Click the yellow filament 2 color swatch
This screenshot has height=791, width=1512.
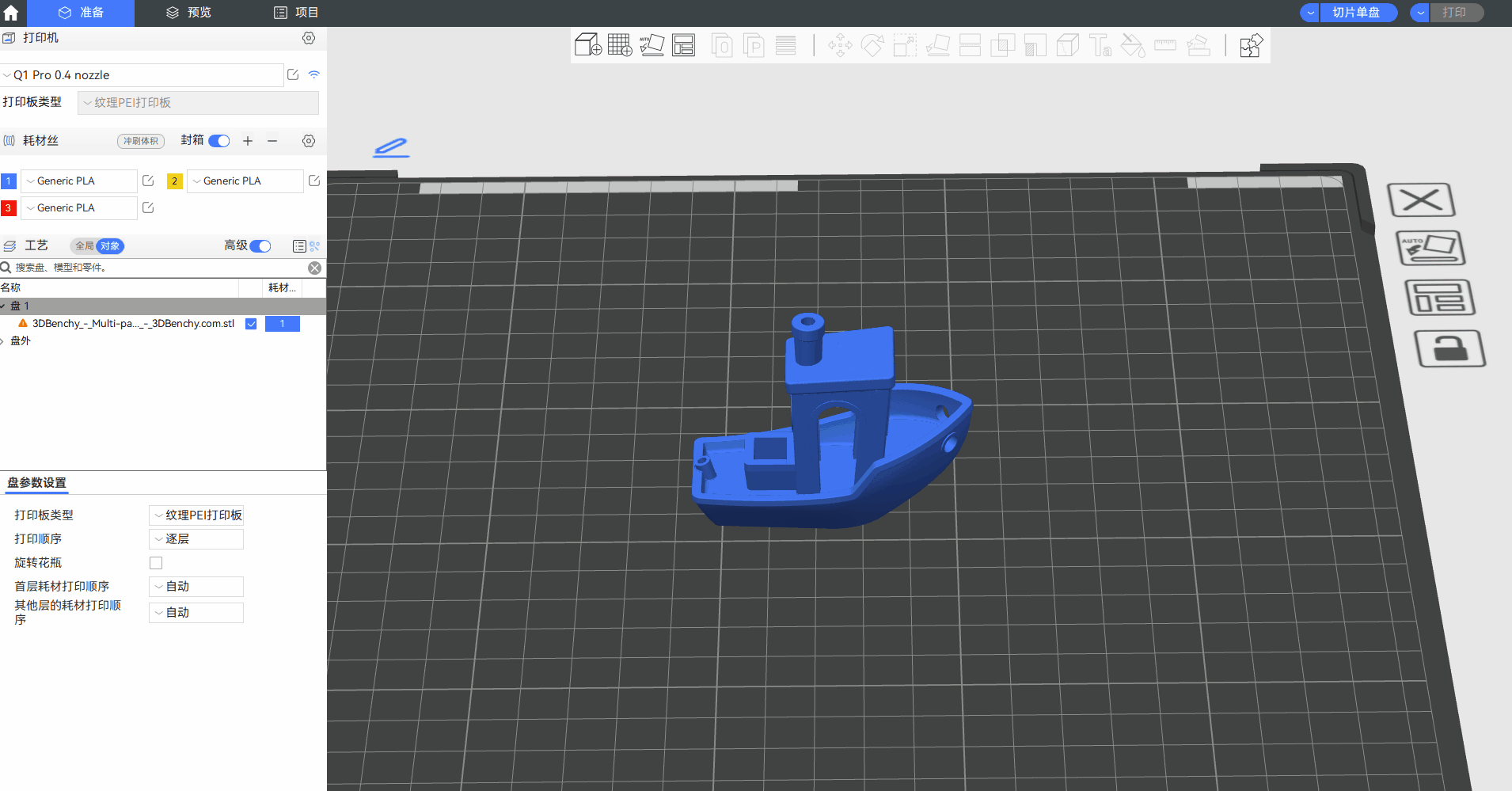coord(175,181)
